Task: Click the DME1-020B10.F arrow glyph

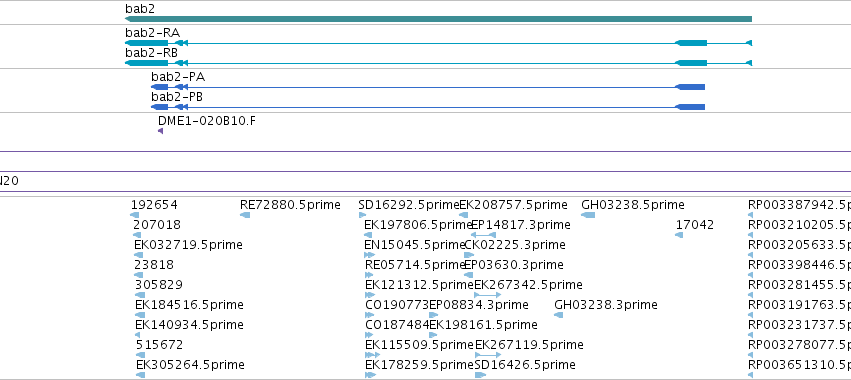Action: pos(161,131)
